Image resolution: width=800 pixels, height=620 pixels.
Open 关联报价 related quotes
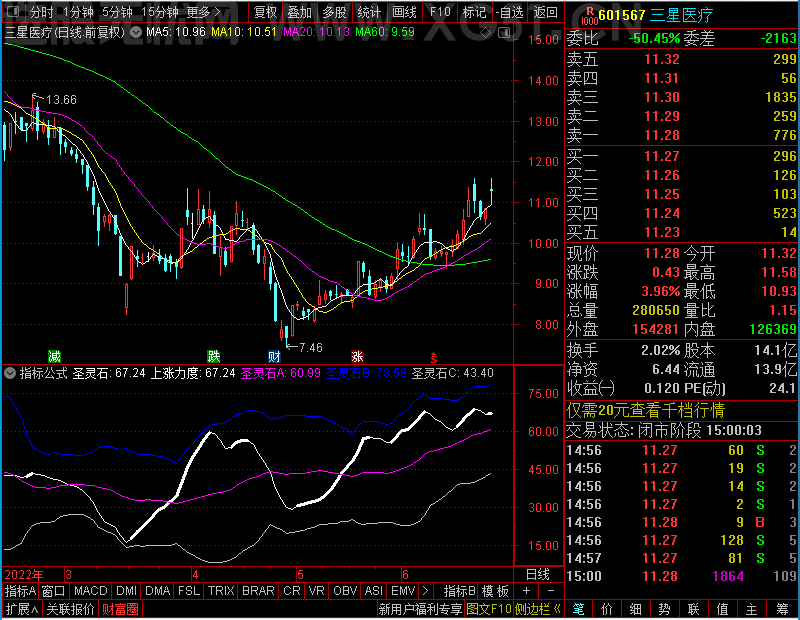click(70, 609)
